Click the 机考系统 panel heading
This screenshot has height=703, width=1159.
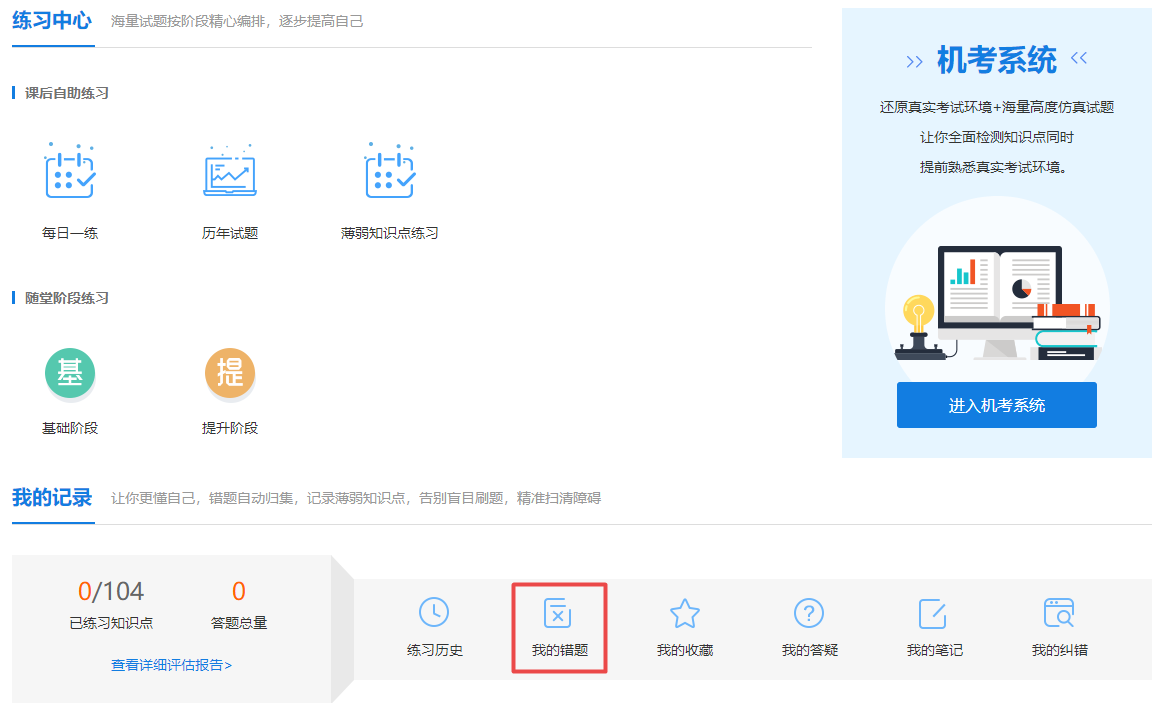click(x=996, y=59)
